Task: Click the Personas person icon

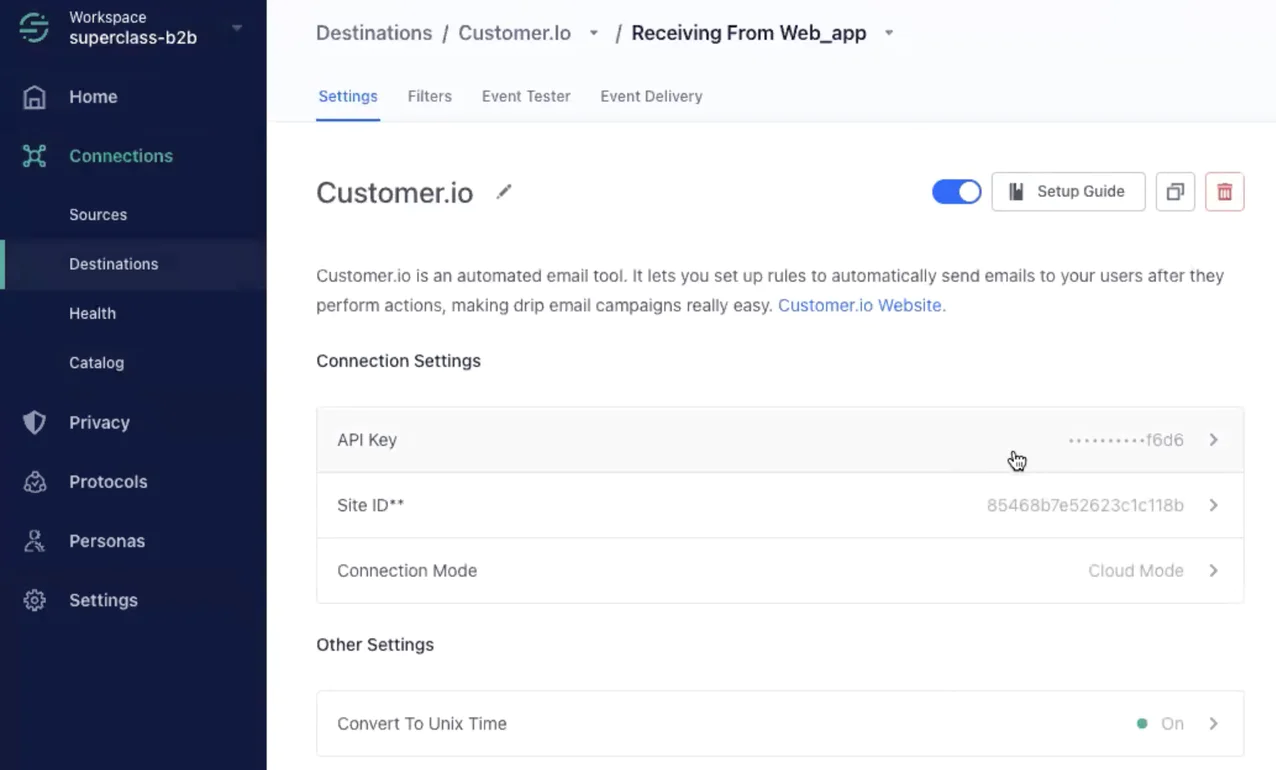Action: [34, 541]
